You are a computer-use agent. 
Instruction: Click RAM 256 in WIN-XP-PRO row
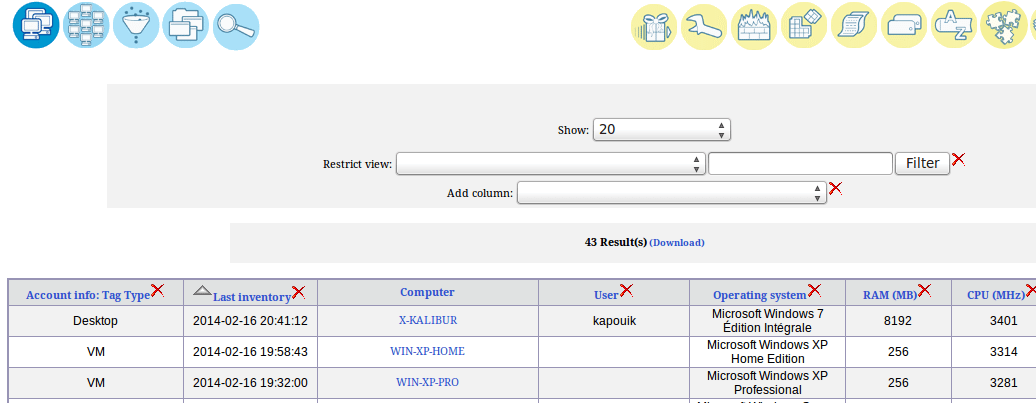(x=898, y=383)
